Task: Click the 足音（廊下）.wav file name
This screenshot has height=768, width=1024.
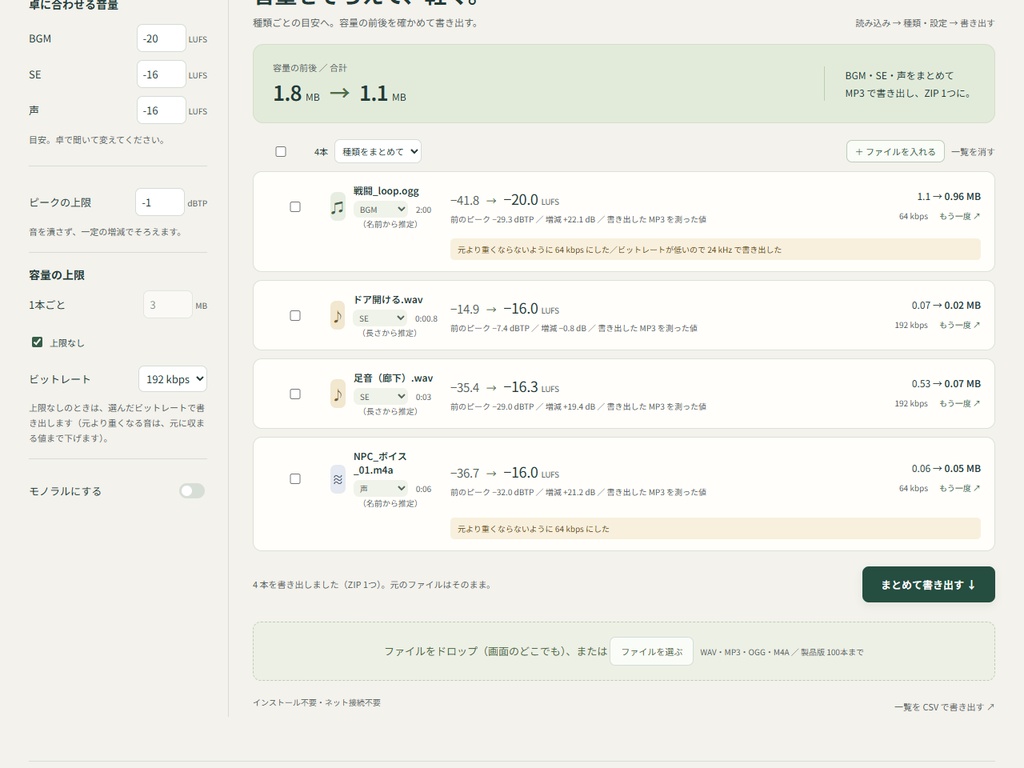Action: click(393, 378)
